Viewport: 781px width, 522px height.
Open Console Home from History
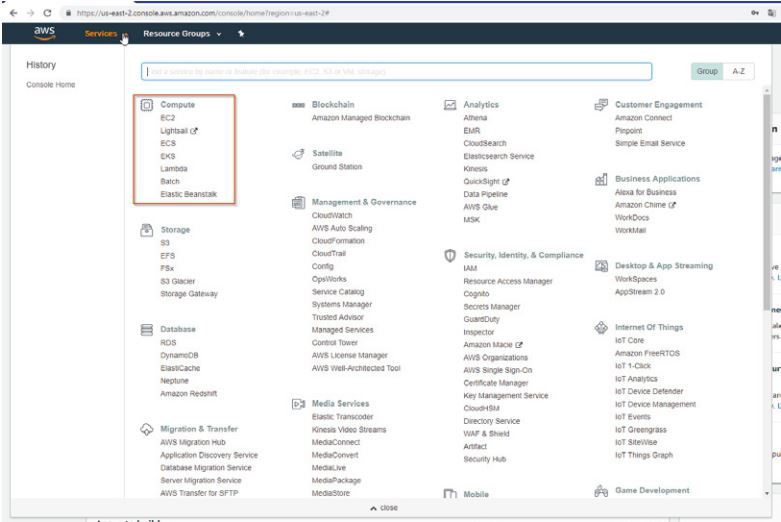pyautogui.click(x=51, y=85)
